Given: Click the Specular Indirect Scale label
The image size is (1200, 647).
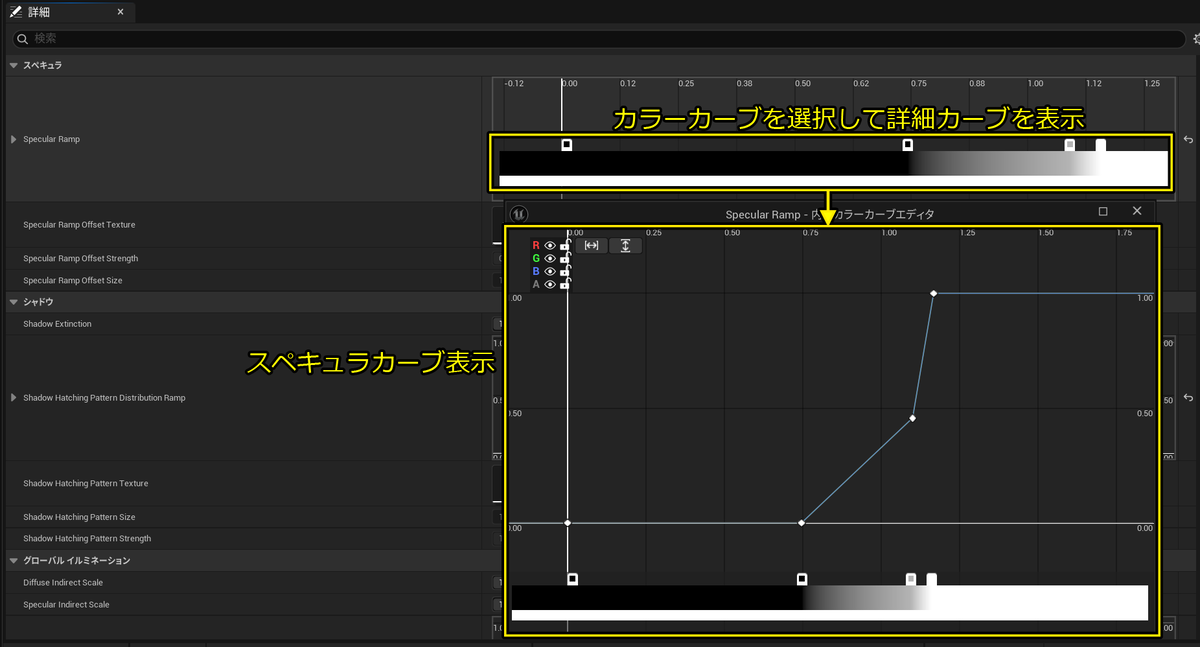Looking at the screenshot, I should coord(66,605).
